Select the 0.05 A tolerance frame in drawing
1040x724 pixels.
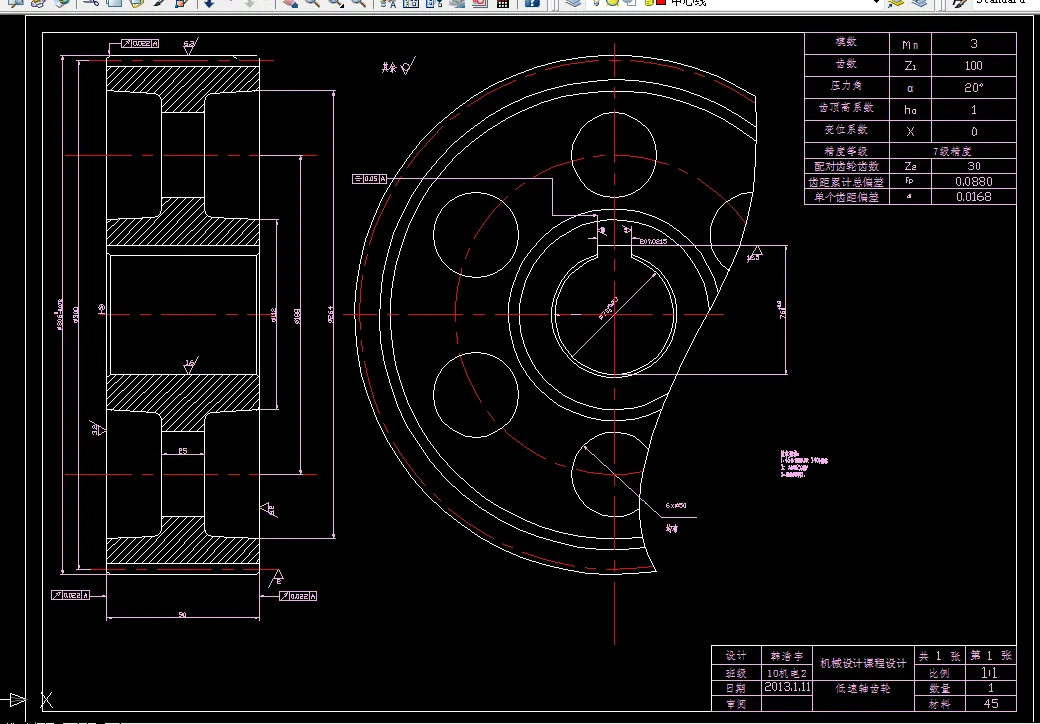click(370, 179)
